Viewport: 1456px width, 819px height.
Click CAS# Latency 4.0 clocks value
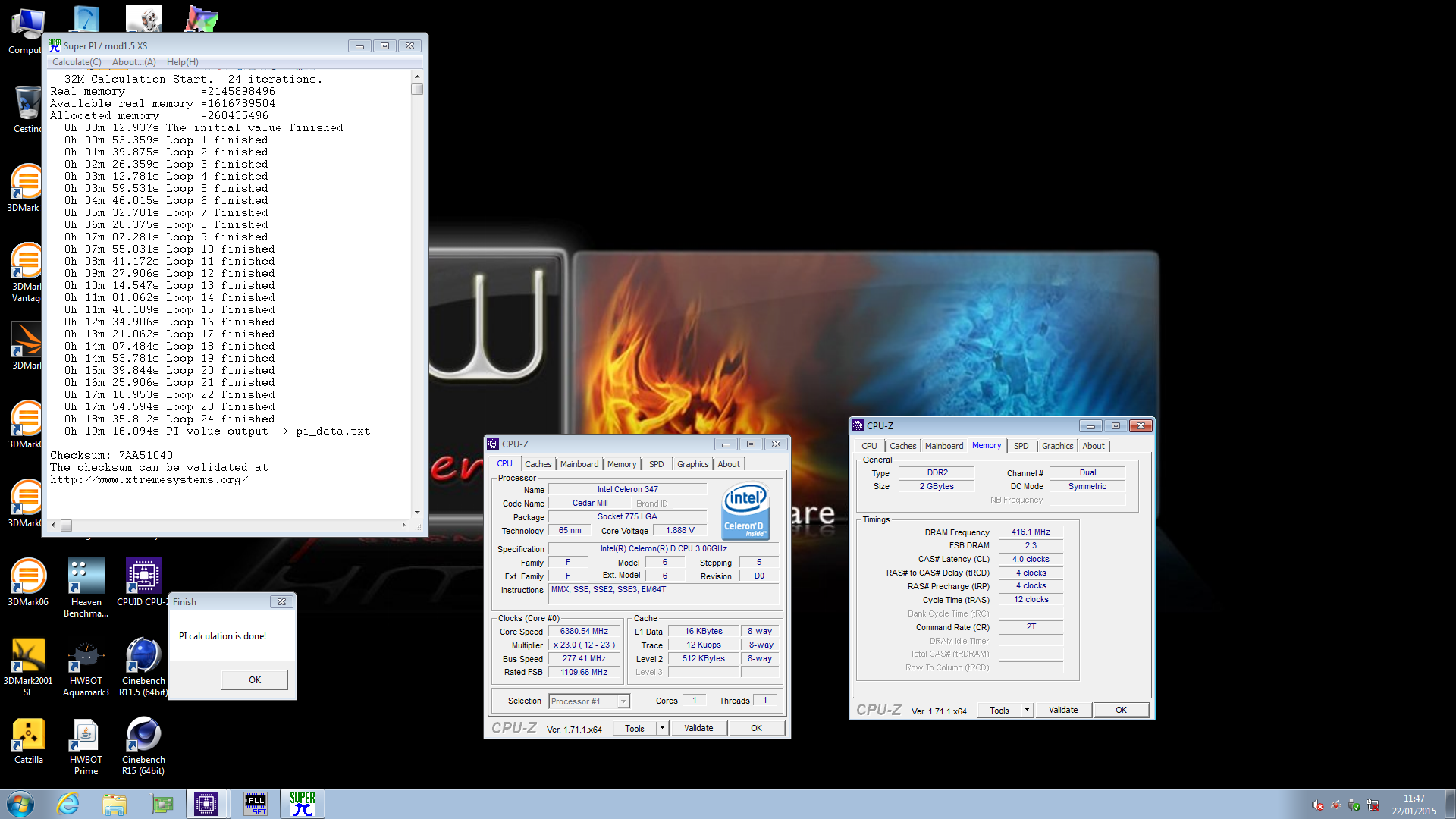[x=1031, y=560]
